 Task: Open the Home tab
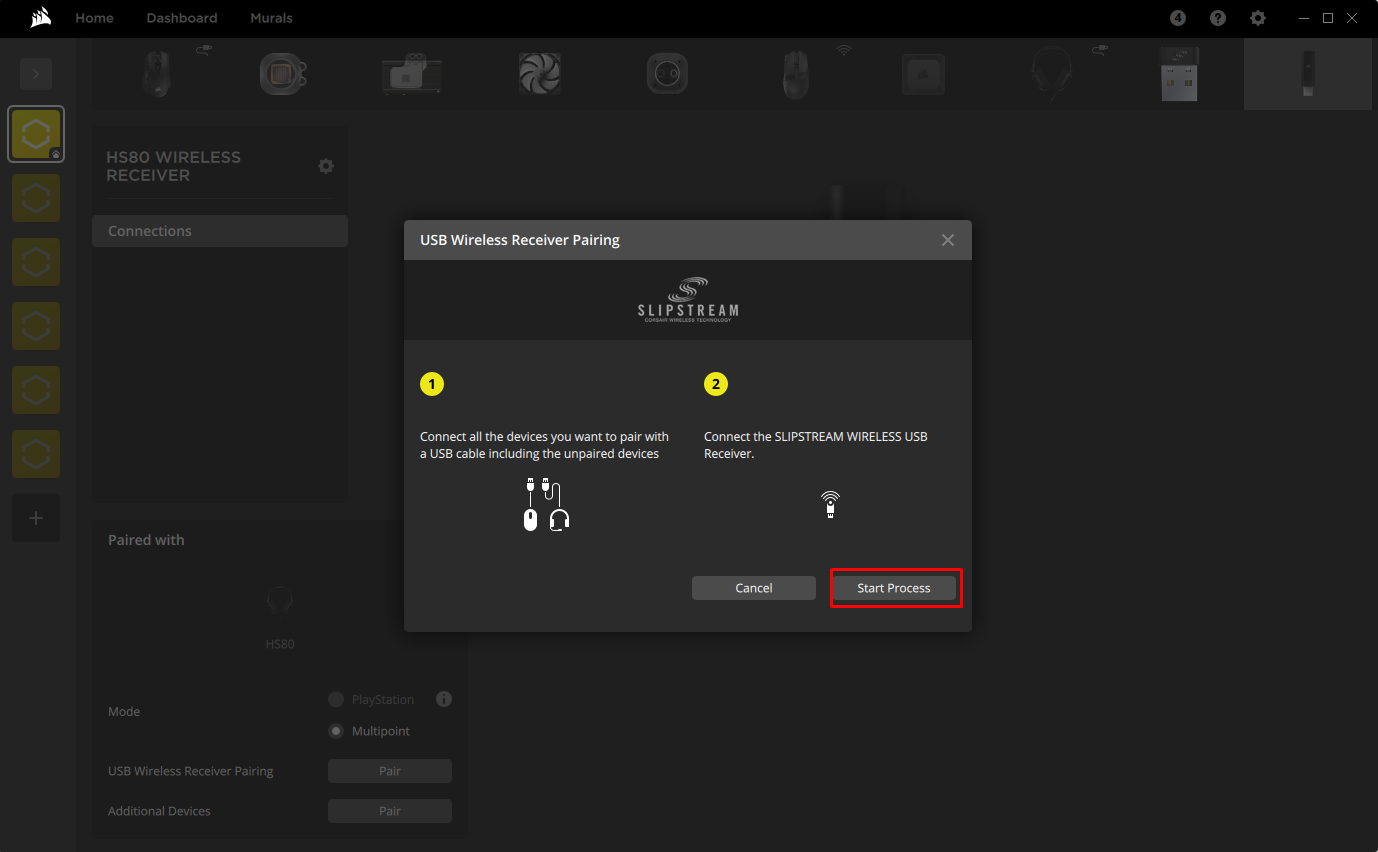click(94, 18)
